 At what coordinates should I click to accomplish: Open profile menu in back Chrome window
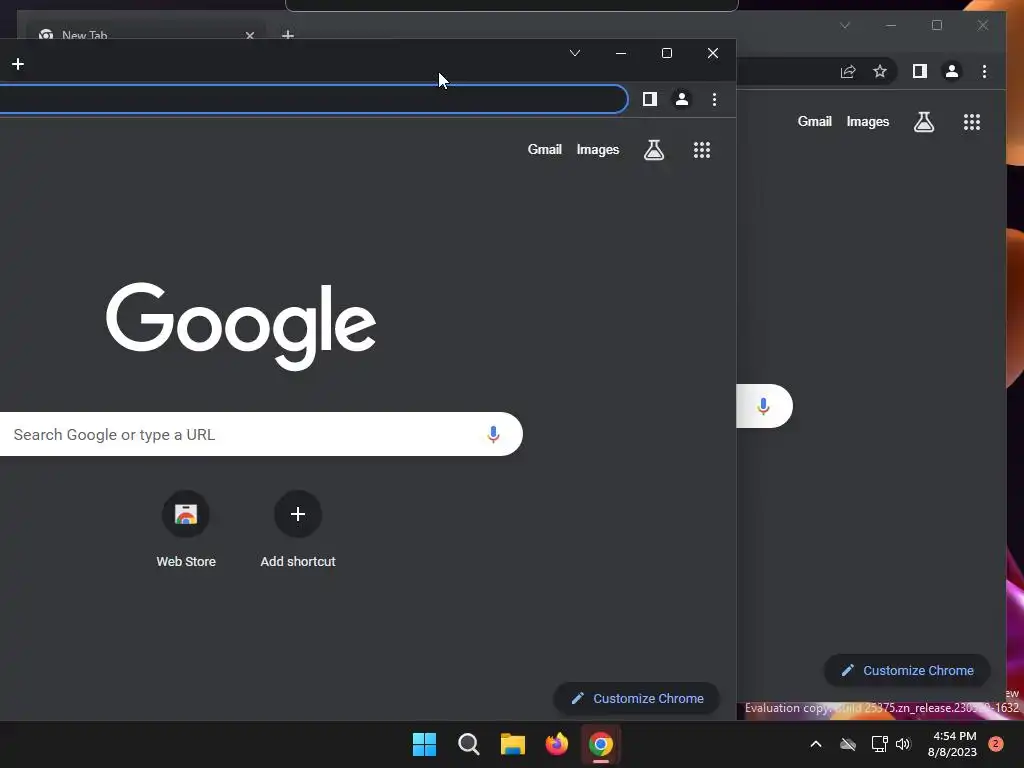click(x=952, y=71)
